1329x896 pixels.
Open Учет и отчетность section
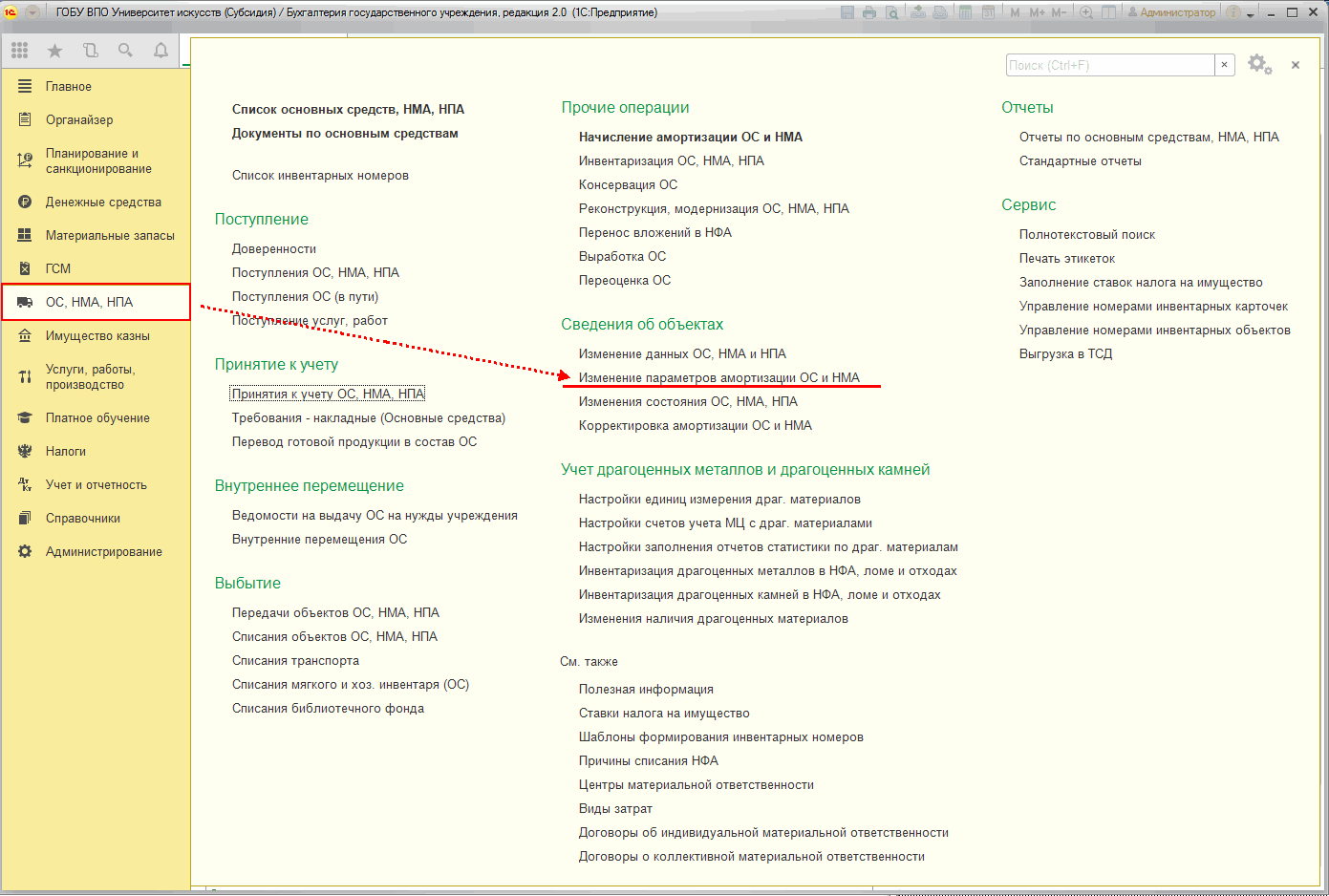(x=96, y=484)
